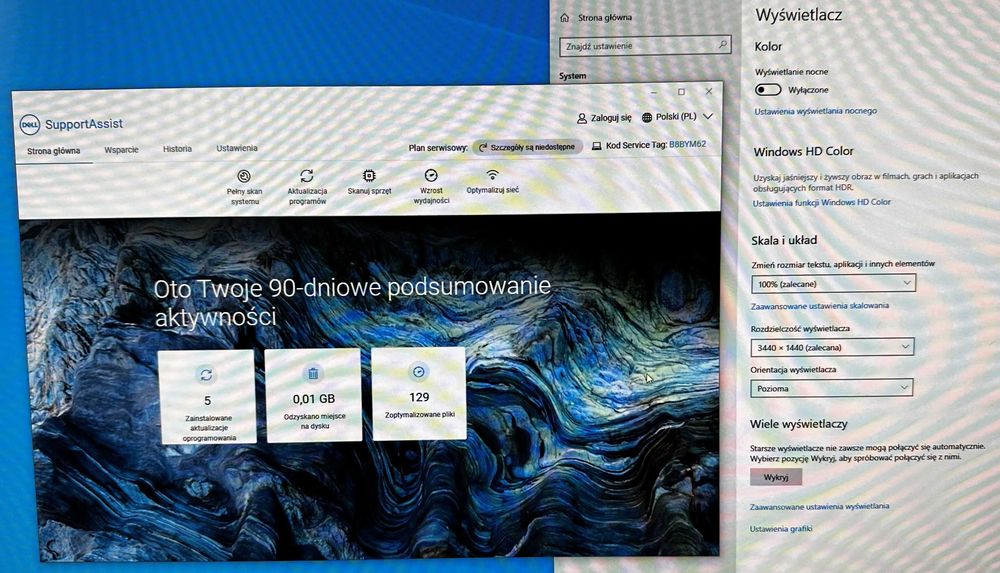Click the home icon next to Strona główna in Settings
1000x573 pixels.
pyautogui.click(x=564, y=18)
